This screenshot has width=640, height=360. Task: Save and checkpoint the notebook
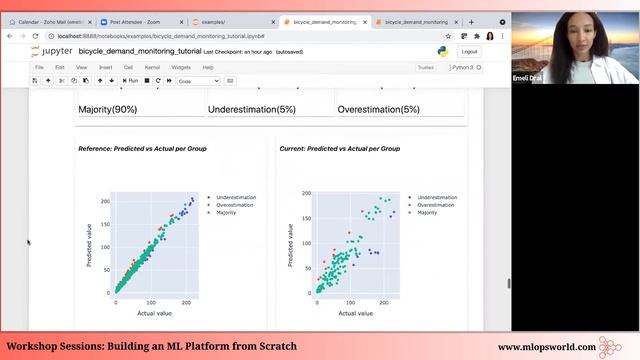pyautogui.click(x=35, y=81)
